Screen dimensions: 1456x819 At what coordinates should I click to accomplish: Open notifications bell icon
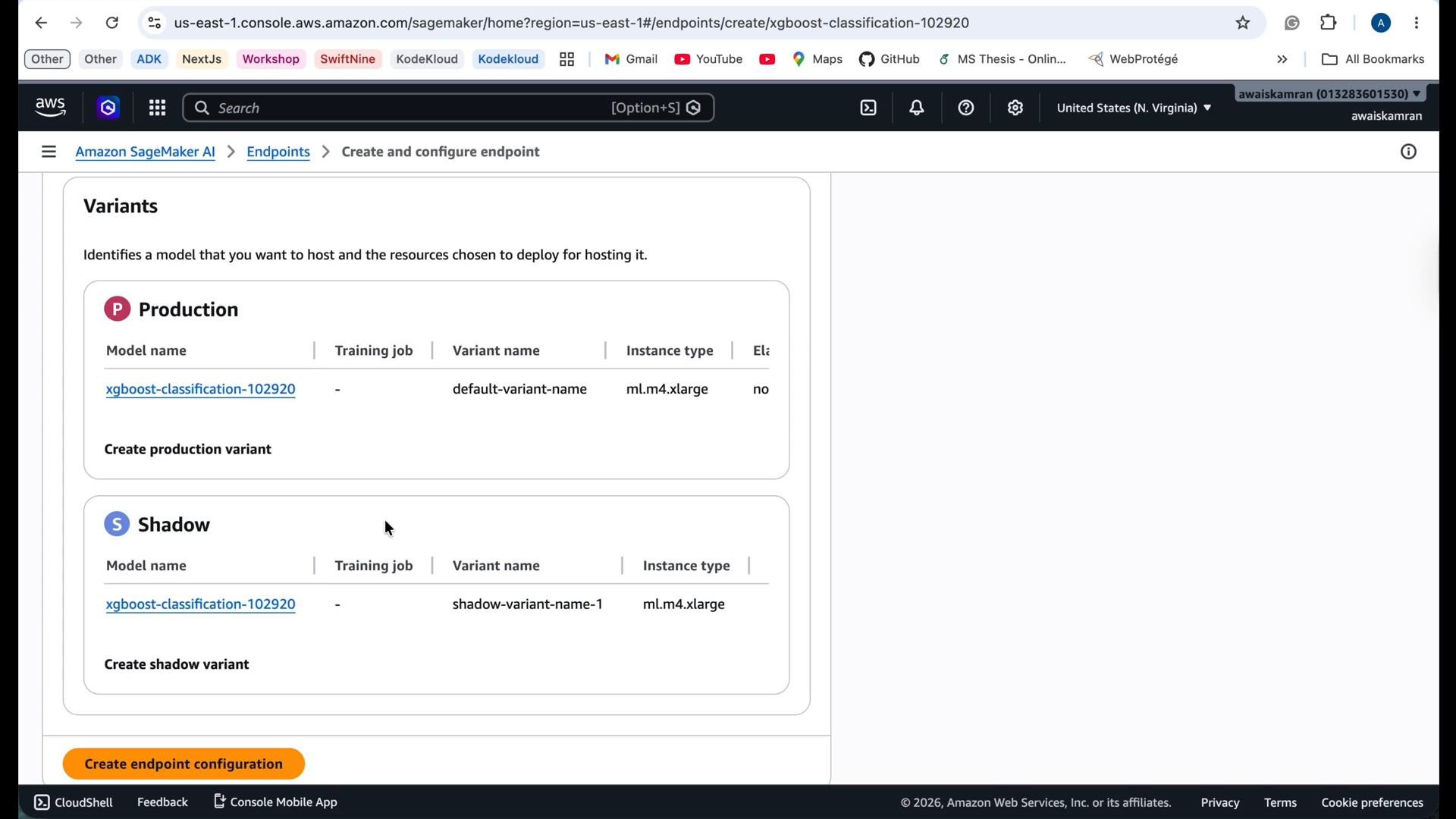pos(917,108)
